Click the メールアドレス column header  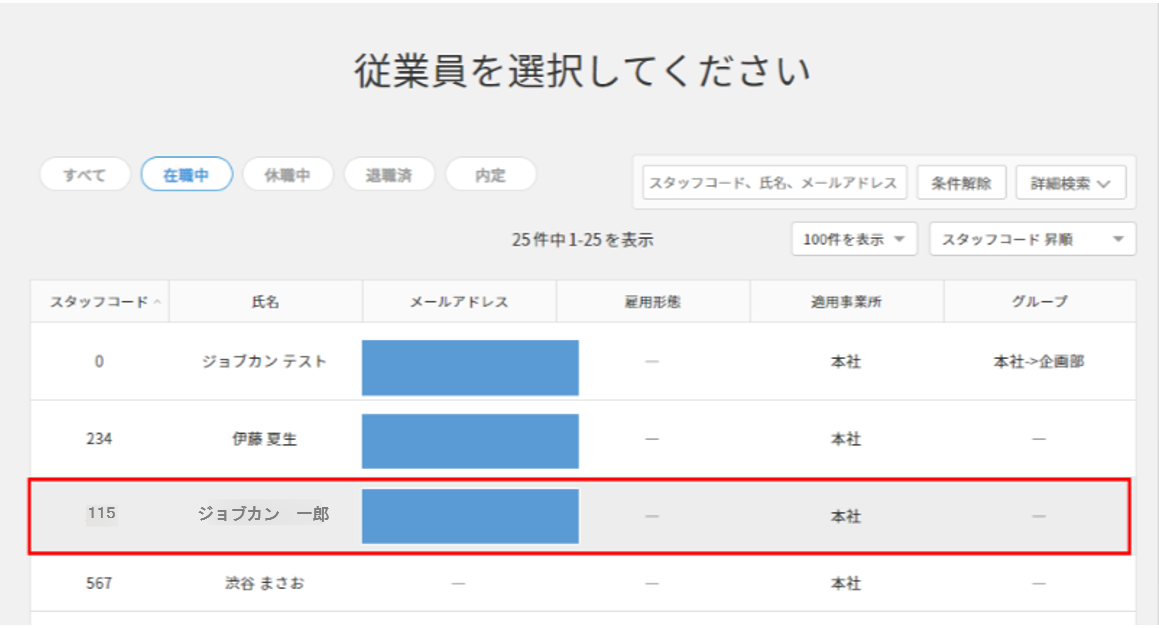[459, 302]
